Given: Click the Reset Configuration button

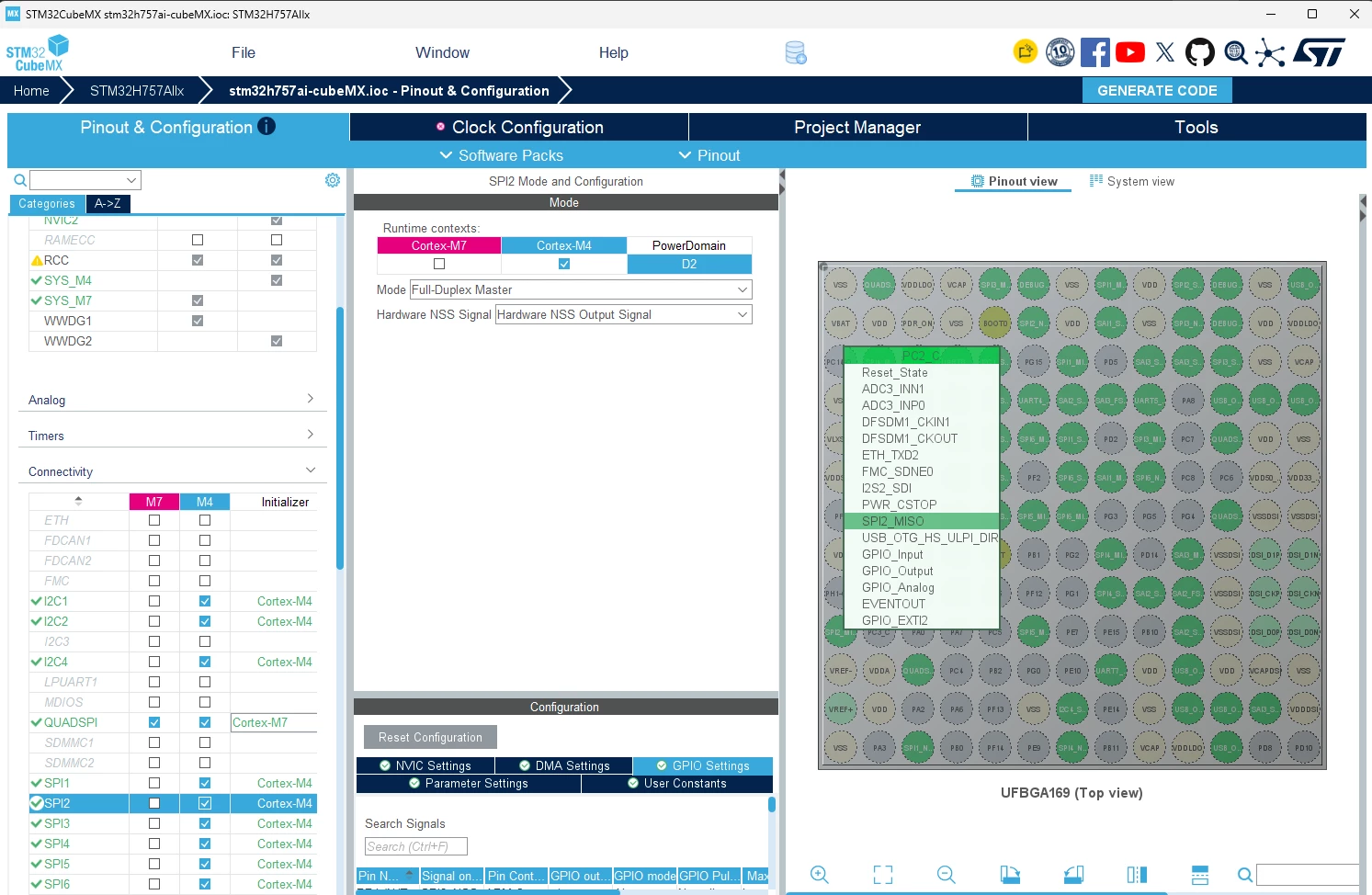Looking at the screenshot, I should [430, 737].
